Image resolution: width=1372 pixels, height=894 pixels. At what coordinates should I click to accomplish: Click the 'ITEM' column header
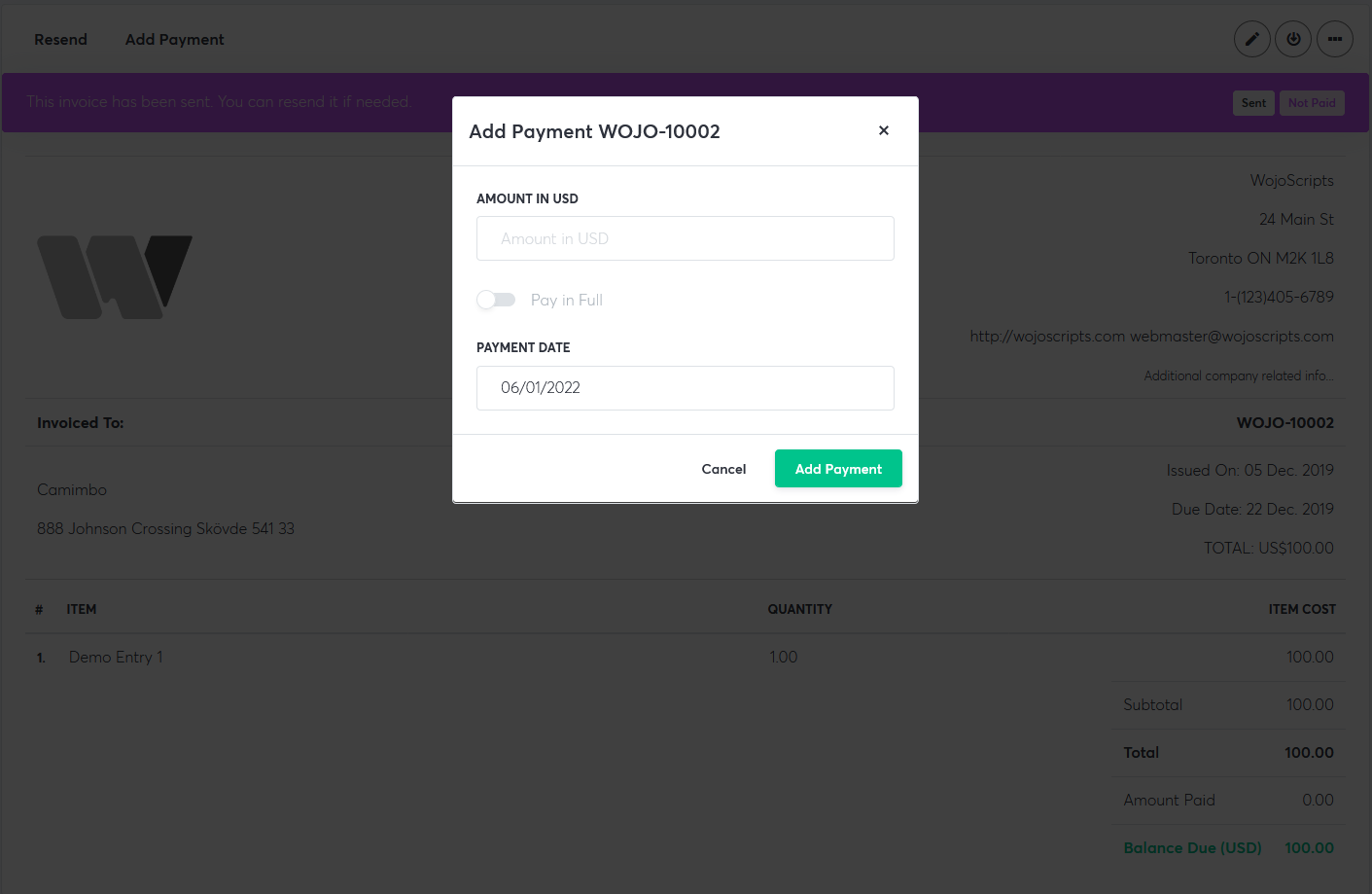coord(82,609)
